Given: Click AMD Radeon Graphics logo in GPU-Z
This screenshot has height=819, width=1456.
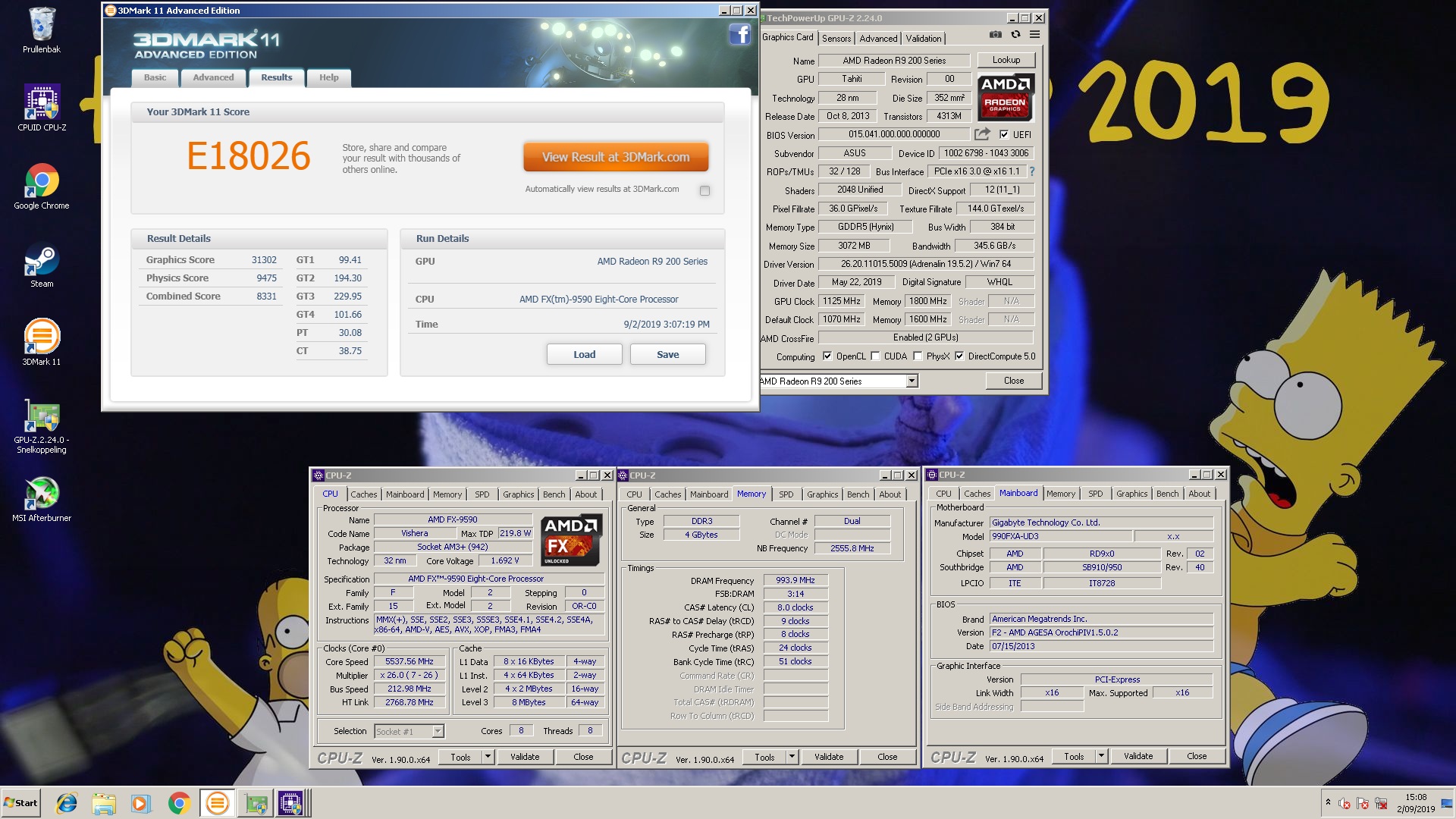Looking at the screenshot, I should point(1006,98).
